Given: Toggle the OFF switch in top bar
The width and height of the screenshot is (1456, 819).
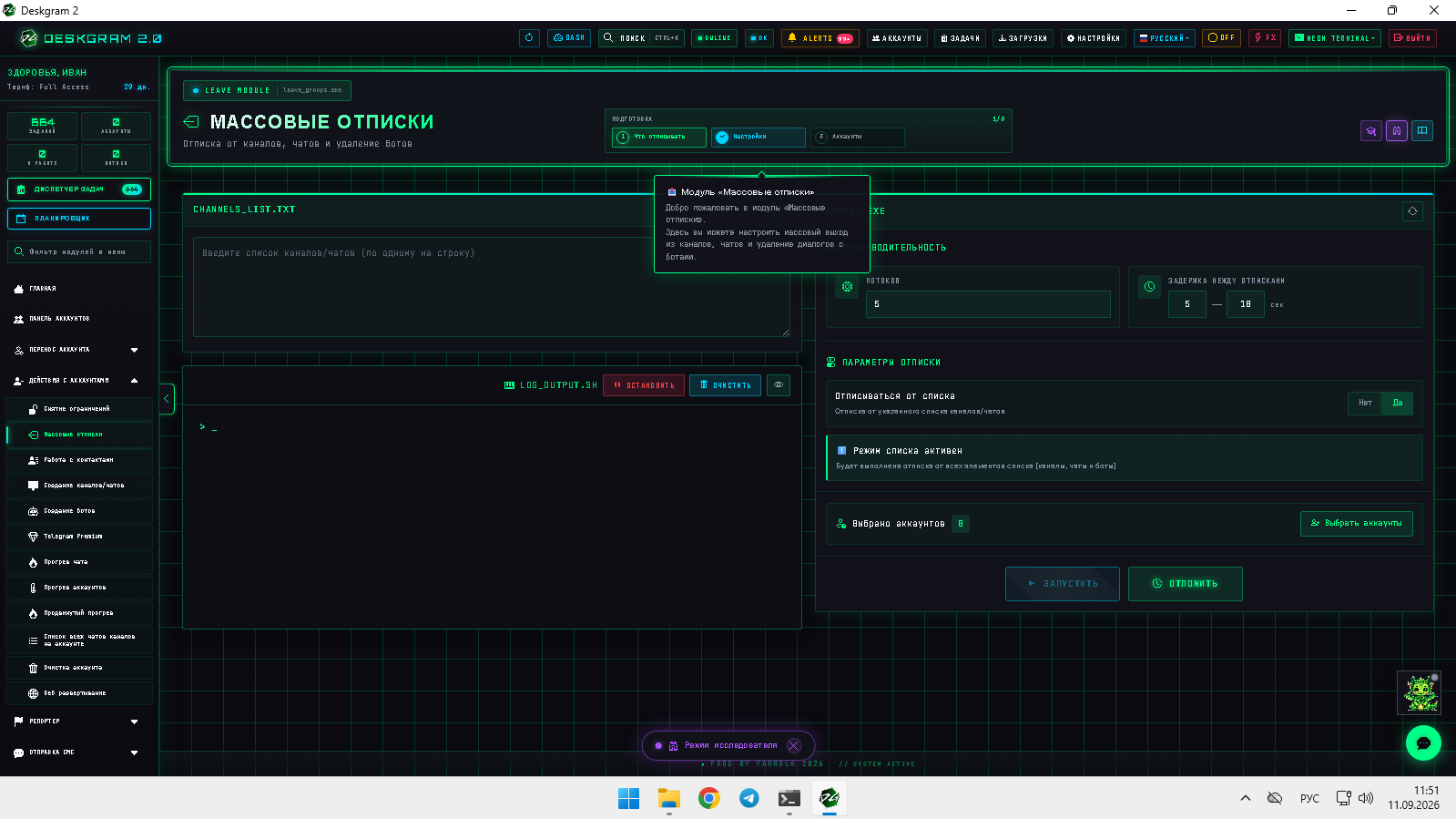Looking at the screenshot, I should coord(1221,38).
